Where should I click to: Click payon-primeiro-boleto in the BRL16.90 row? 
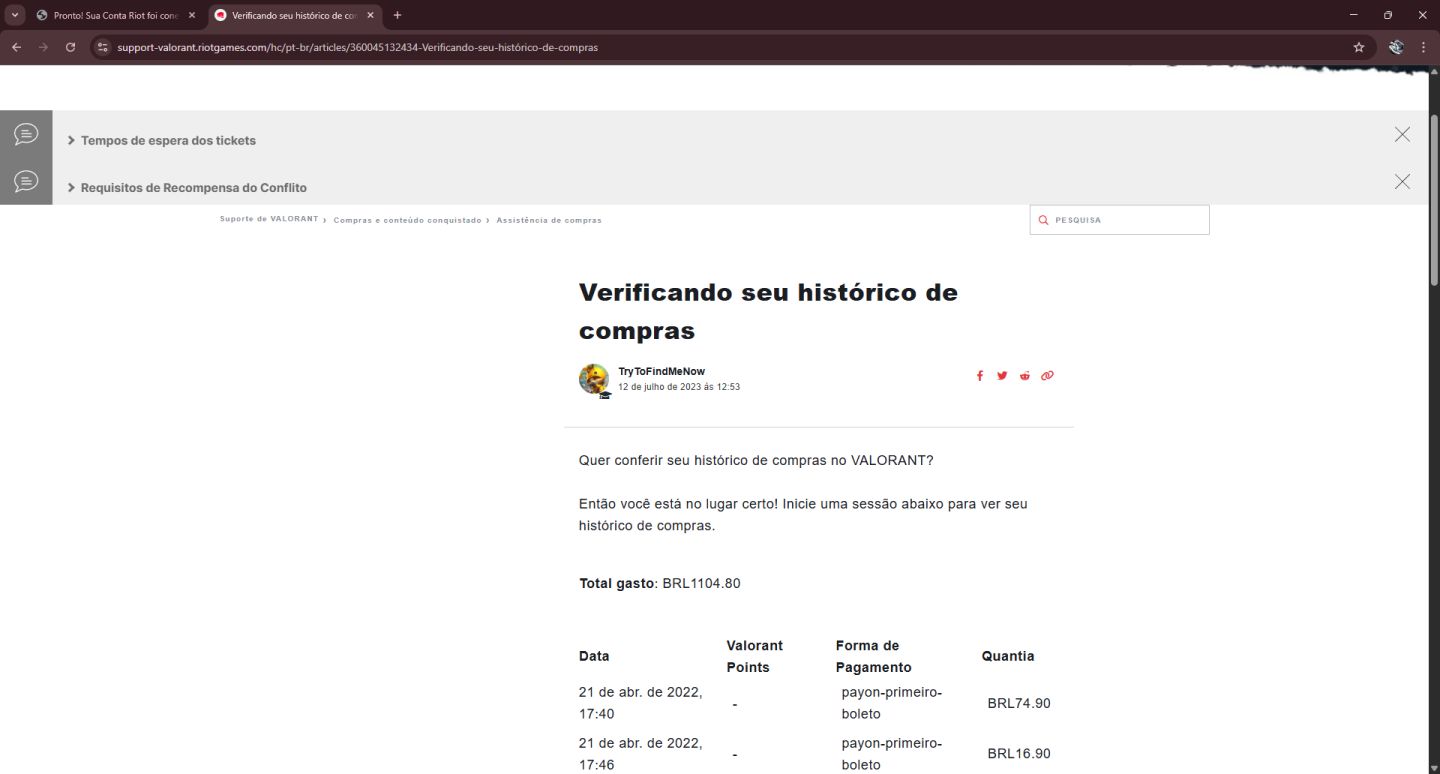pos(892,754)
